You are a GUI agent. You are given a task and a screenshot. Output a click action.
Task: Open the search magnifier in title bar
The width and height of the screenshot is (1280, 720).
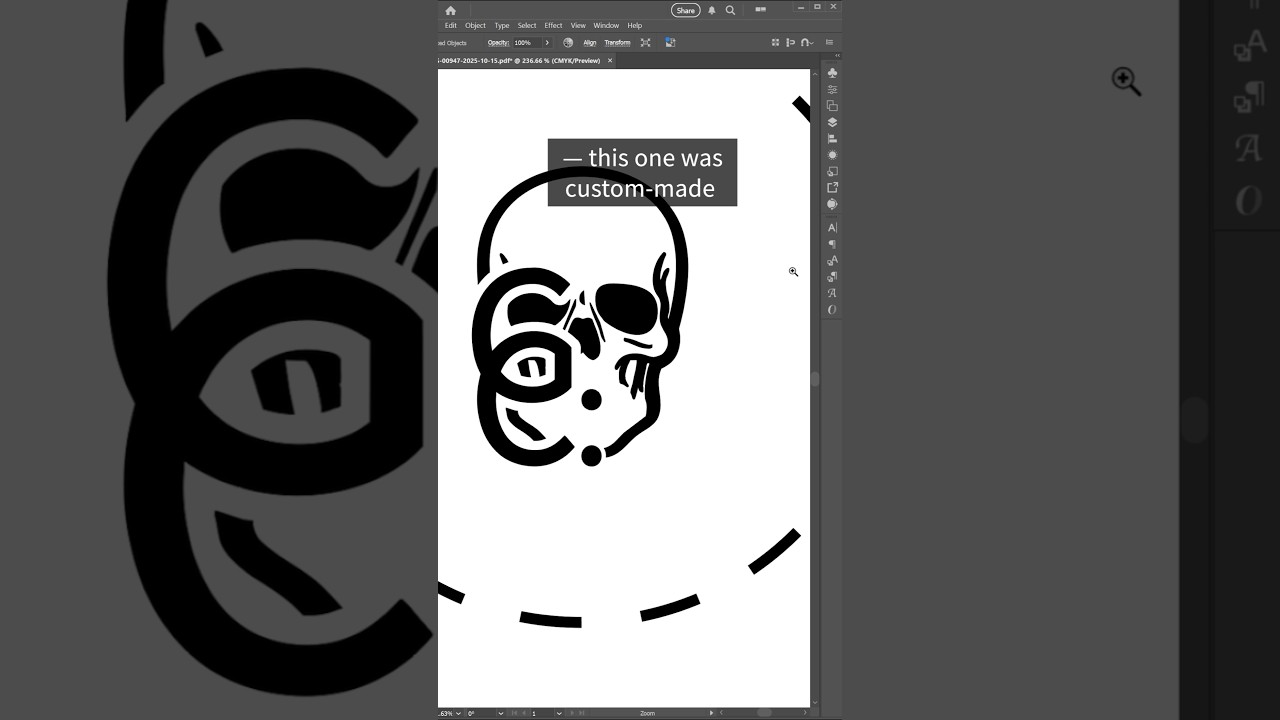click(x=730, y=10)
